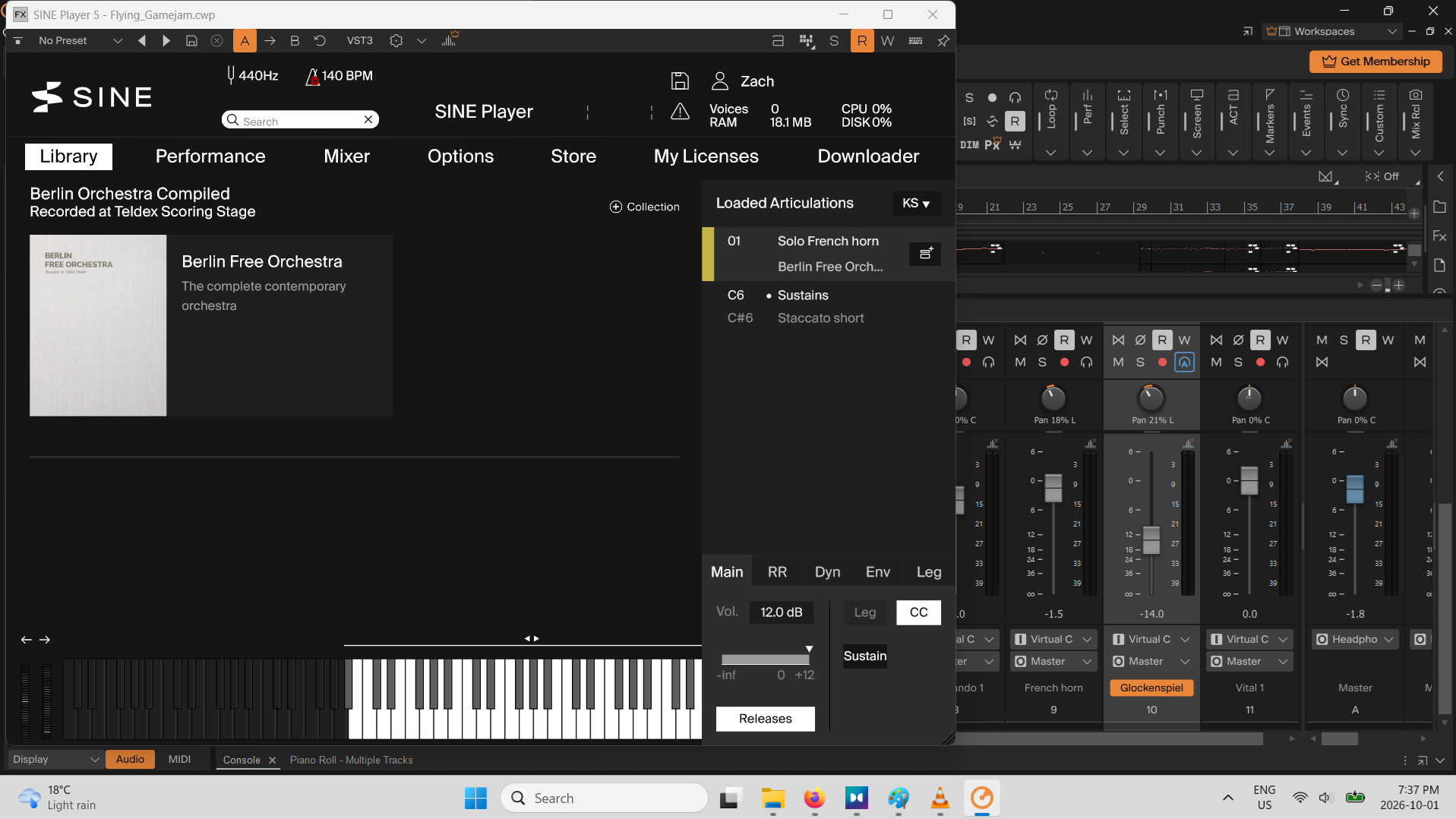The width and height of the screenshot is (1456, 819).
Task: Expand the Sync module chevron
Action: (1343, 153)
